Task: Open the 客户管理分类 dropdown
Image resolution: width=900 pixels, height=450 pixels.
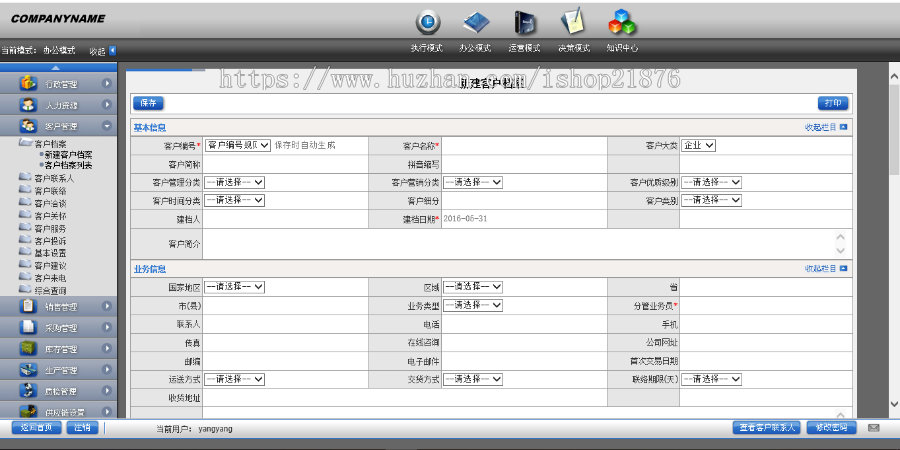Action: (x=234, y=182)
